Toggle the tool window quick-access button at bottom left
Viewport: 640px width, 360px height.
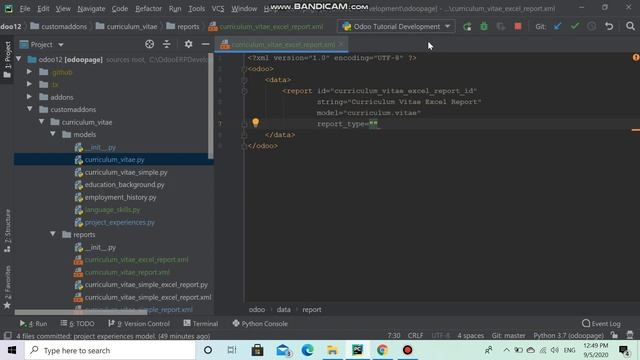(7, 336)
